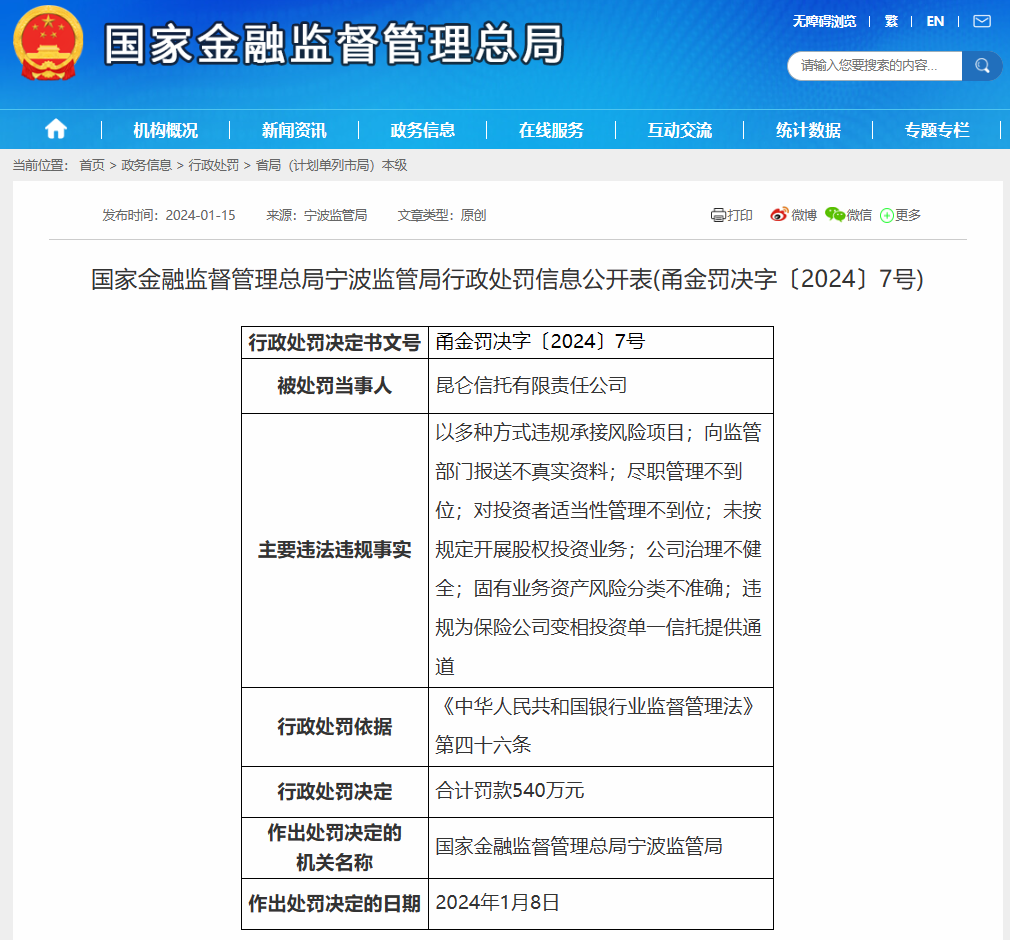Share to WeChat via 微信 icon
This screenshot has width=1010, height=940.
[848, 215]
